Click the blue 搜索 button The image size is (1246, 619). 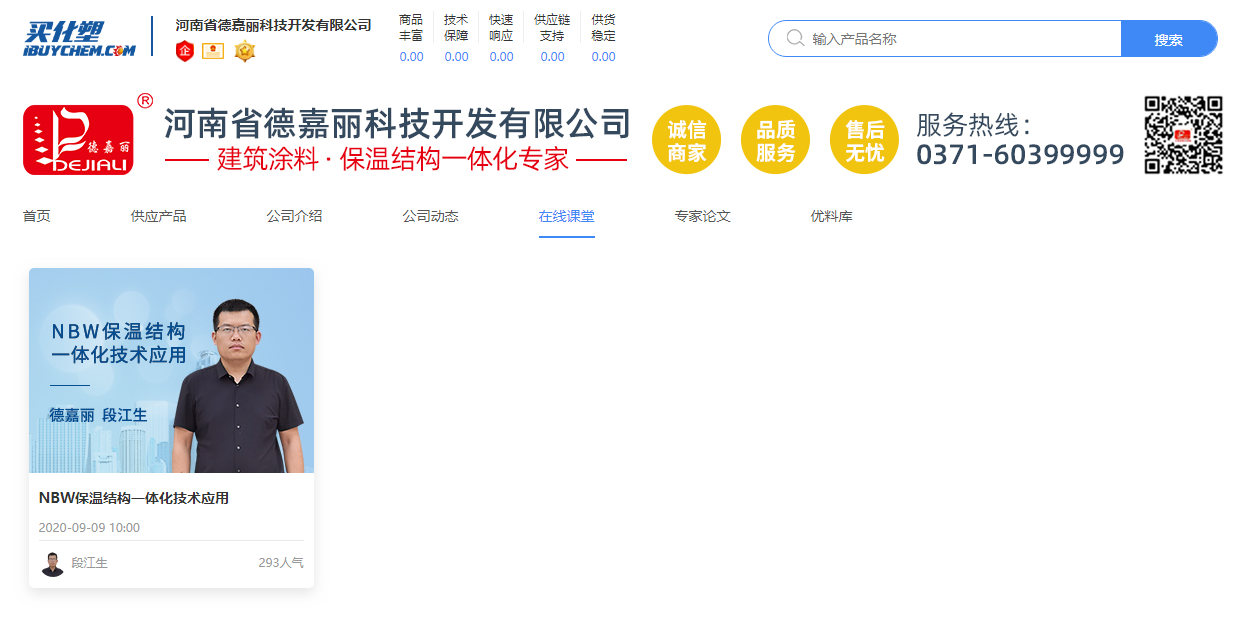pos(1169,39)
